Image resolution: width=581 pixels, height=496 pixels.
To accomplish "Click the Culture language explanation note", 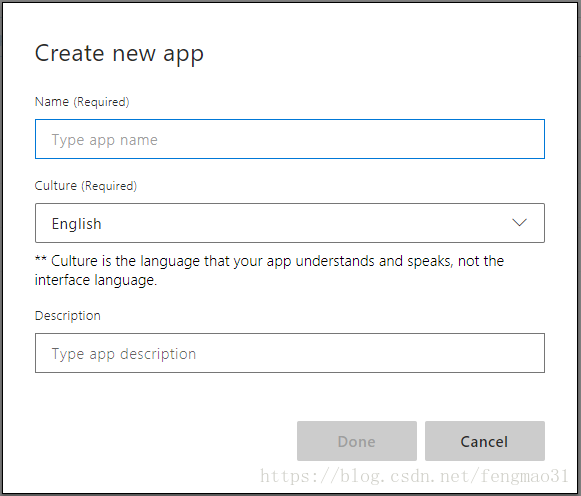I will [x=269, y=270].
